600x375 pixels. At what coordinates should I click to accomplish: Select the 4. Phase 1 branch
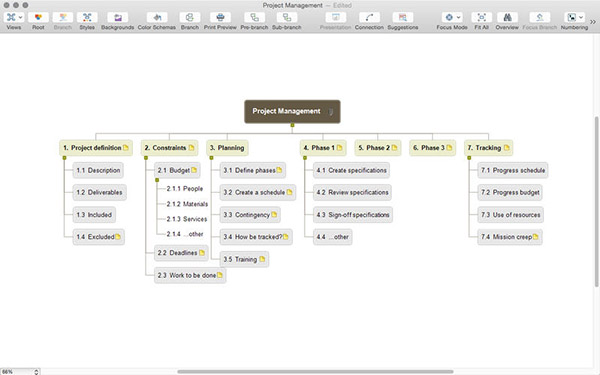tap(323, 148)
